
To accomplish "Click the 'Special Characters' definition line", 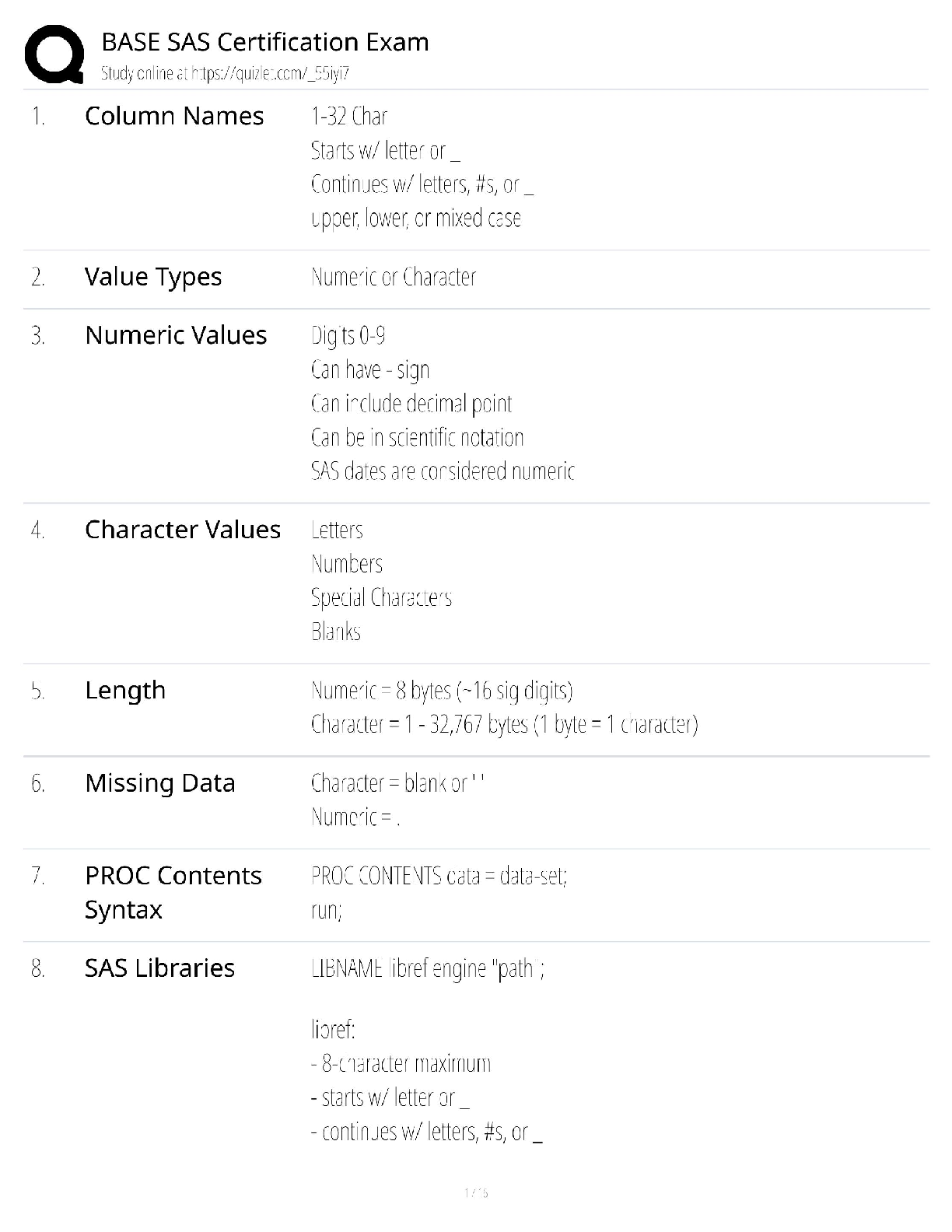I will pos(381,597).
